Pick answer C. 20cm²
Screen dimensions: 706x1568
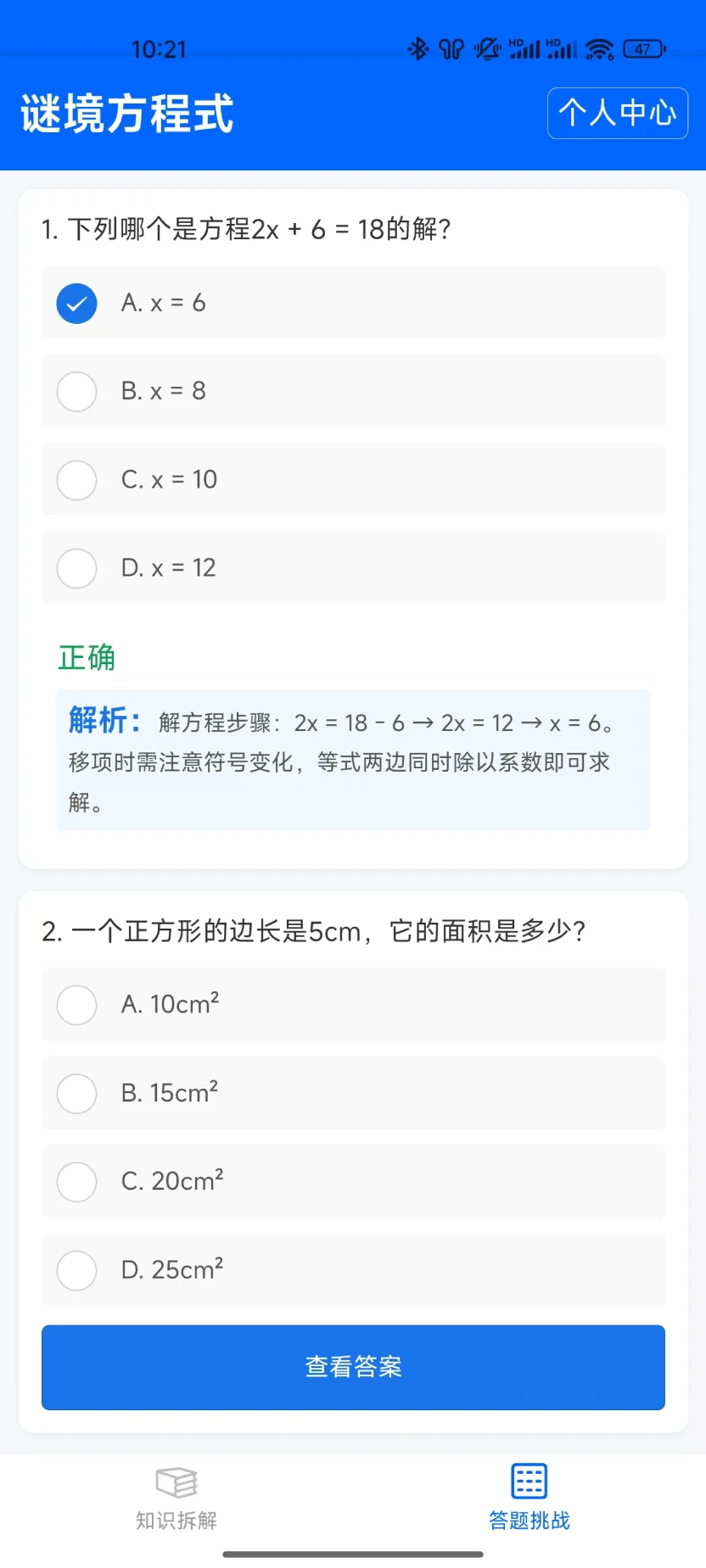click(x=353, y=1181)
